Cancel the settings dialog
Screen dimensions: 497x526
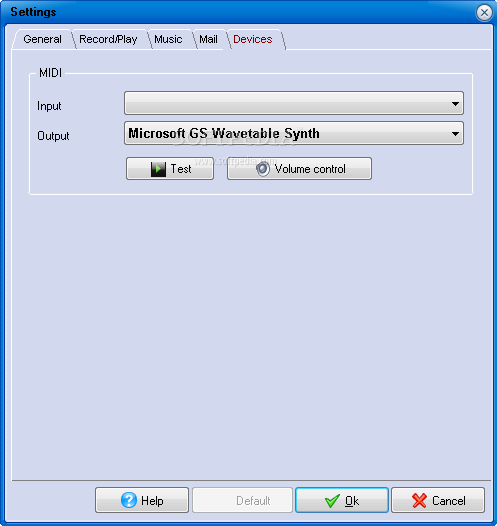coord(438,500)
